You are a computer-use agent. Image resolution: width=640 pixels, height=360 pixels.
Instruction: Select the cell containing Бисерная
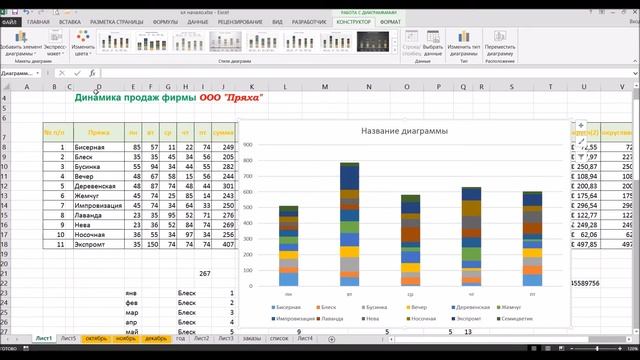pyautogui.click(x=99, y=147)
